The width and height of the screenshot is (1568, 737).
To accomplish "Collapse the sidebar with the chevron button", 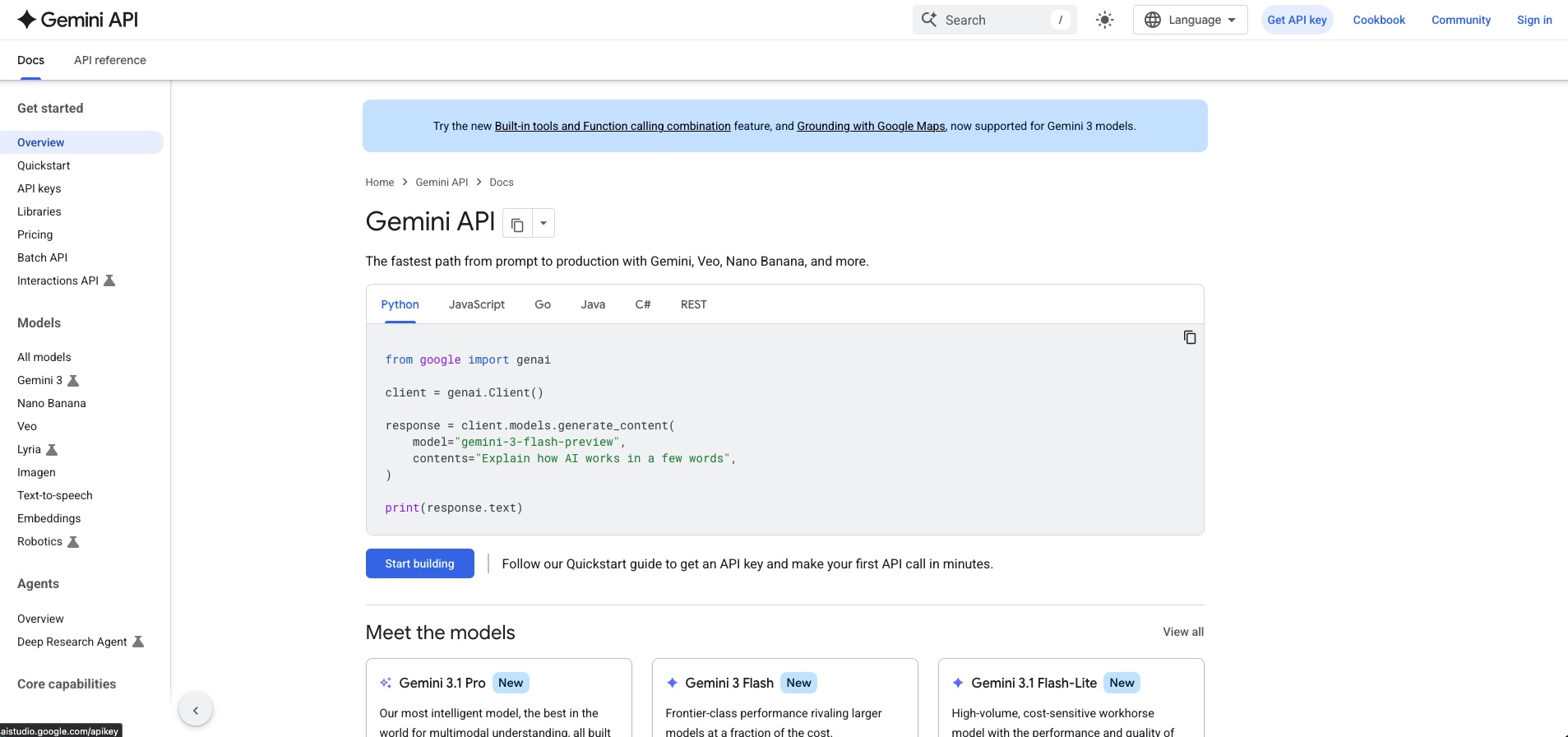I will pyautogui.click(x=196, y=710).
